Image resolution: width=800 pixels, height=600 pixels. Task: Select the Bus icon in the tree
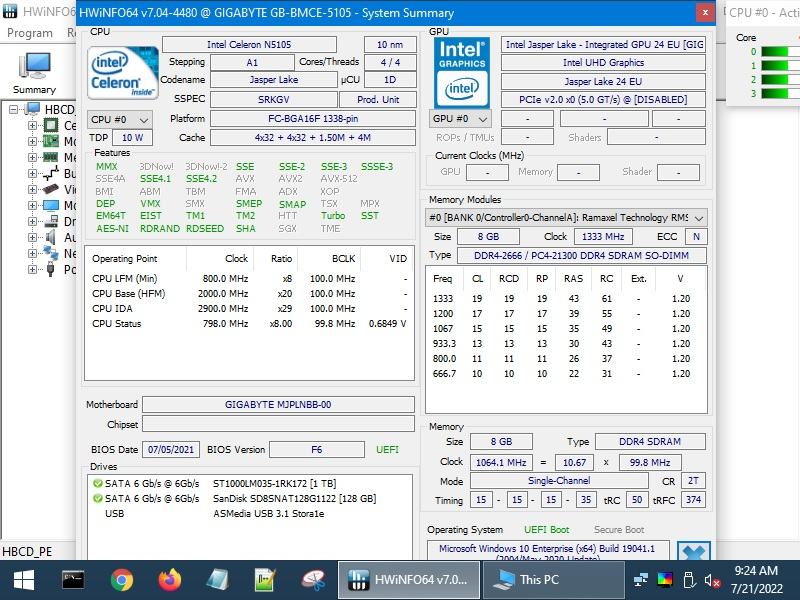point(51,173)
